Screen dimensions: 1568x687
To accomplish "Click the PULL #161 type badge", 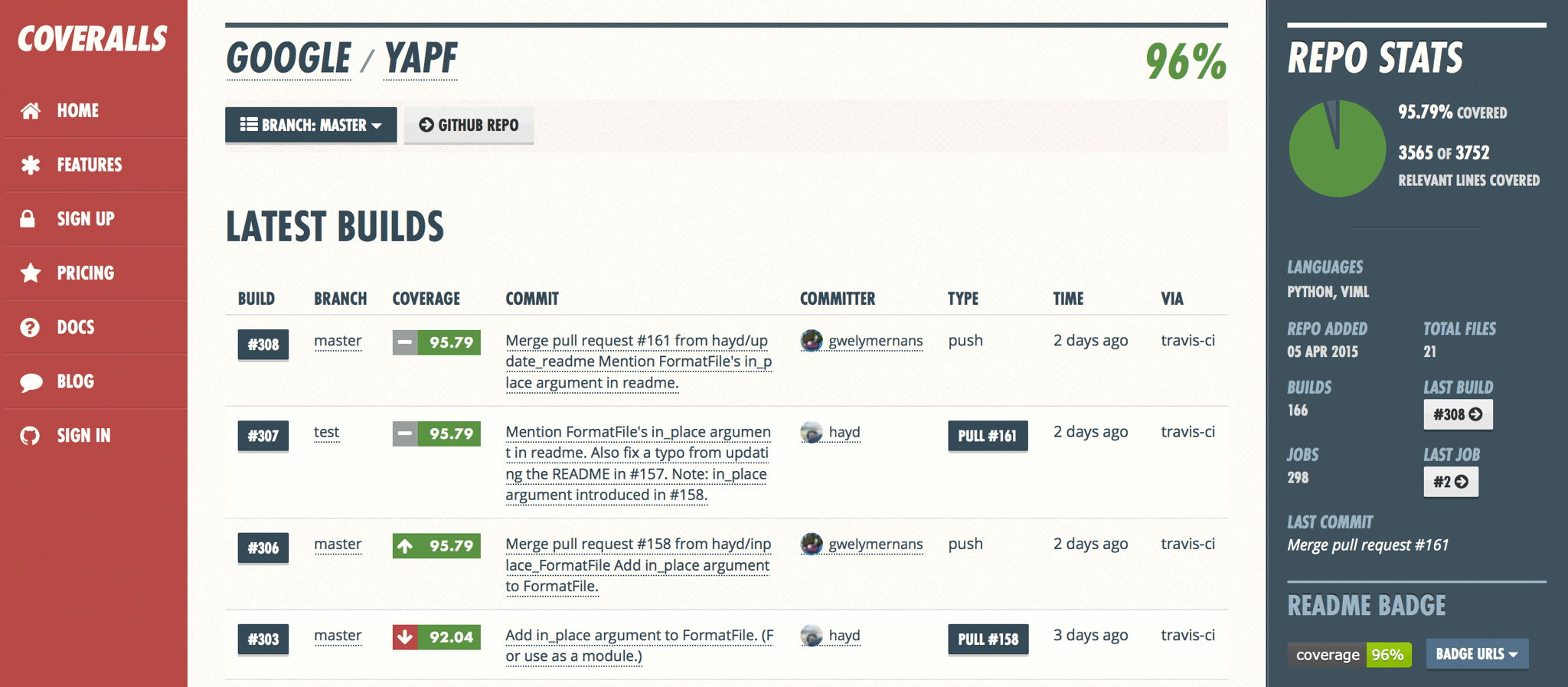I will pyautogui.click(x=988, y=436).
